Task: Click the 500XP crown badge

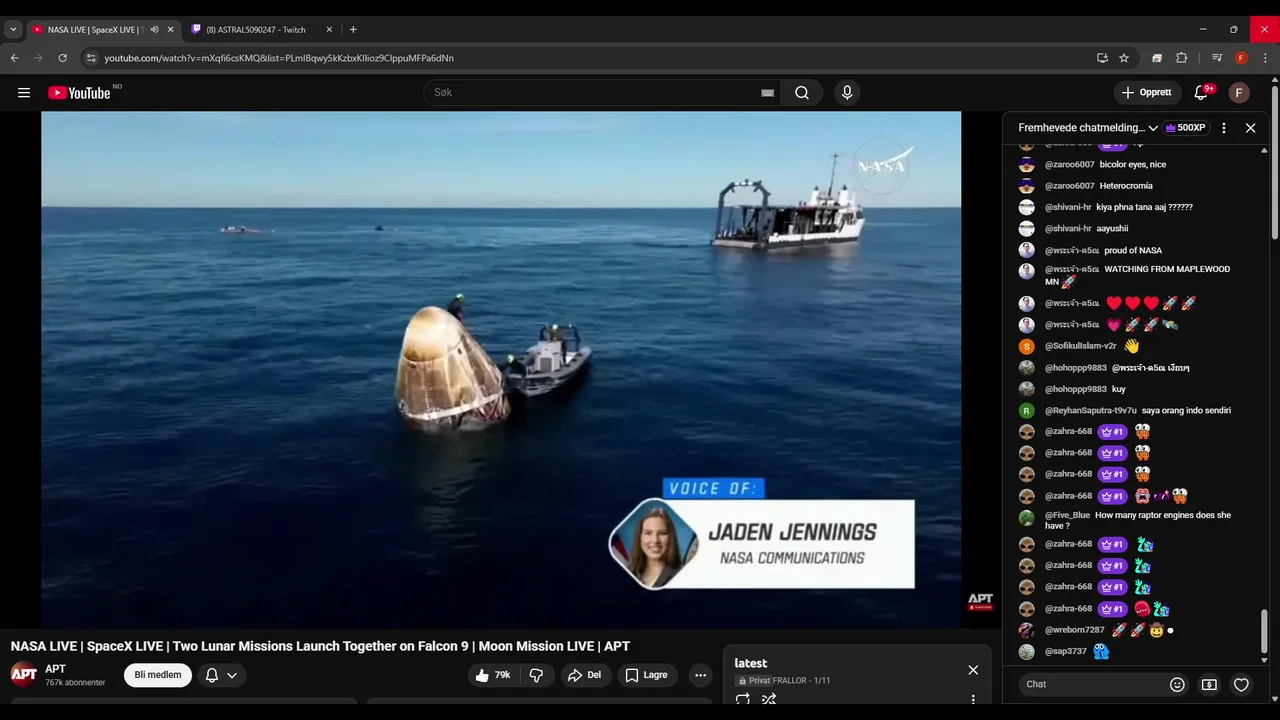Action: pos(1185,128)
